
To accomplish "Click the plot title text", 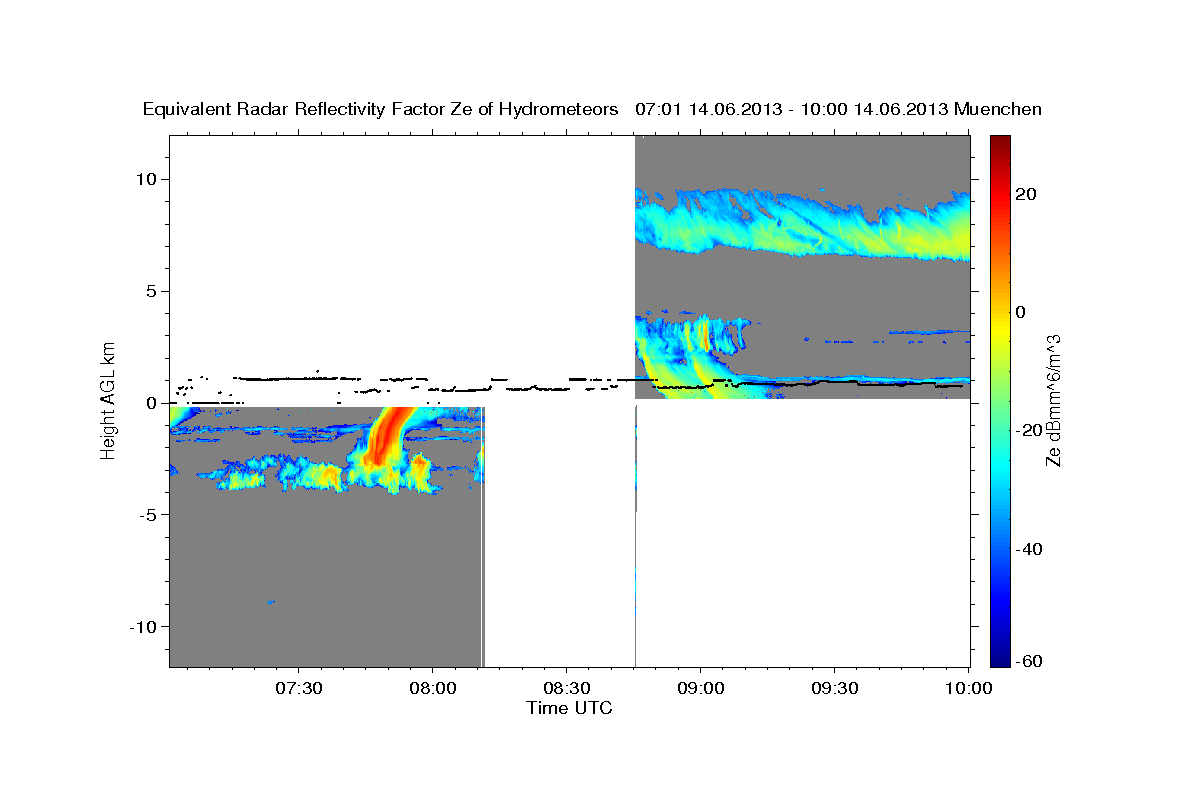I will click(593, 109).
